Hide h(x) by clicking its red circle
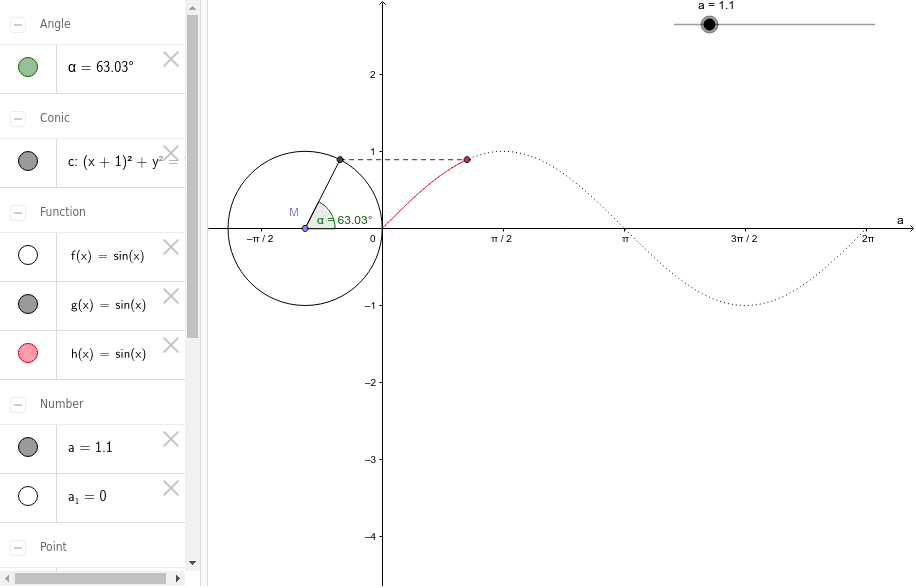Image resolution: width=916 pixels, height=588 pixels. pyautogui.click(x=29, y=353)
